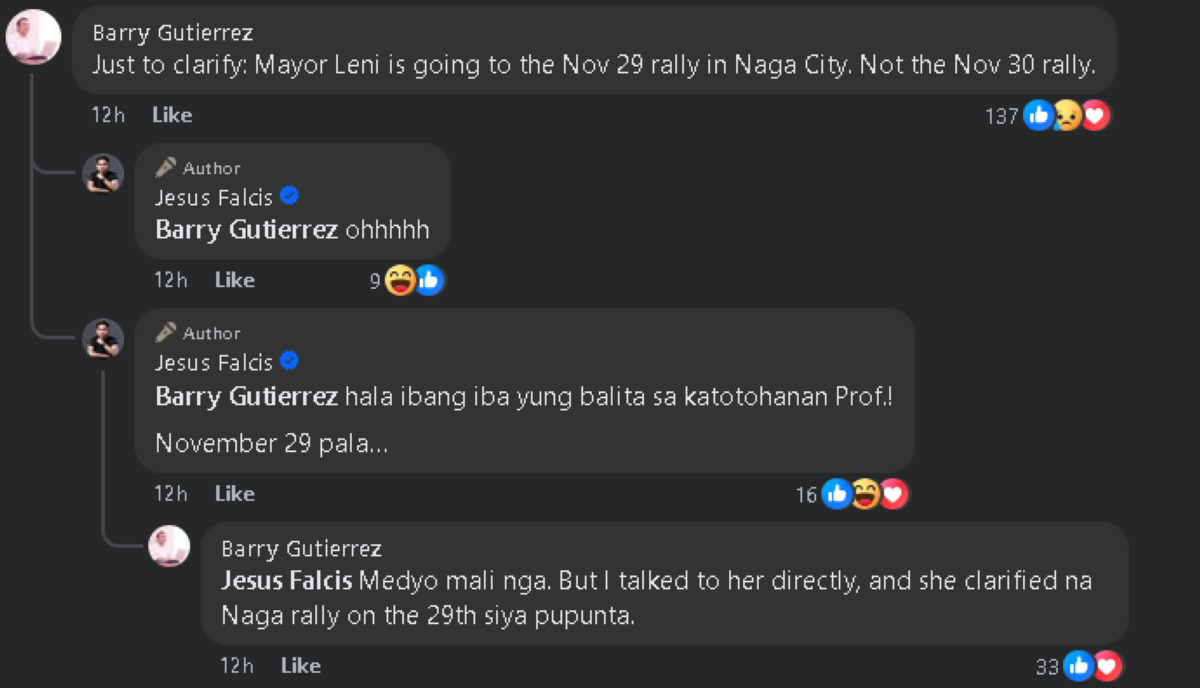Viewport: 1200px width, 688px height.
Task: Like Barry Gutierrez's 'Just to clarify' comment
Action: [172, 115]
